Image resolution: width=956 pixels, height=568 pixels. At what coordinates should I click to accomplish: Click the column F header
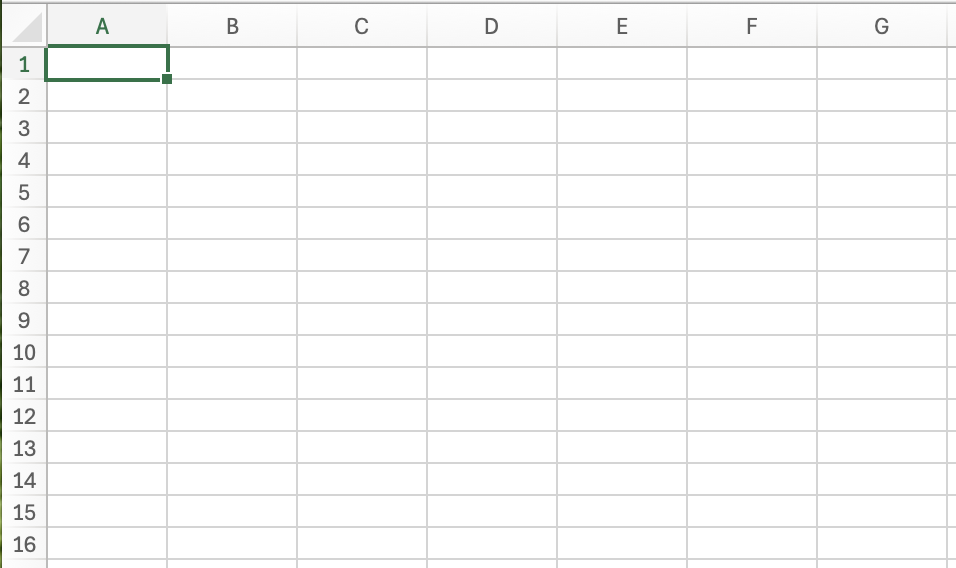pyautogui.click(x=752, y=27)
